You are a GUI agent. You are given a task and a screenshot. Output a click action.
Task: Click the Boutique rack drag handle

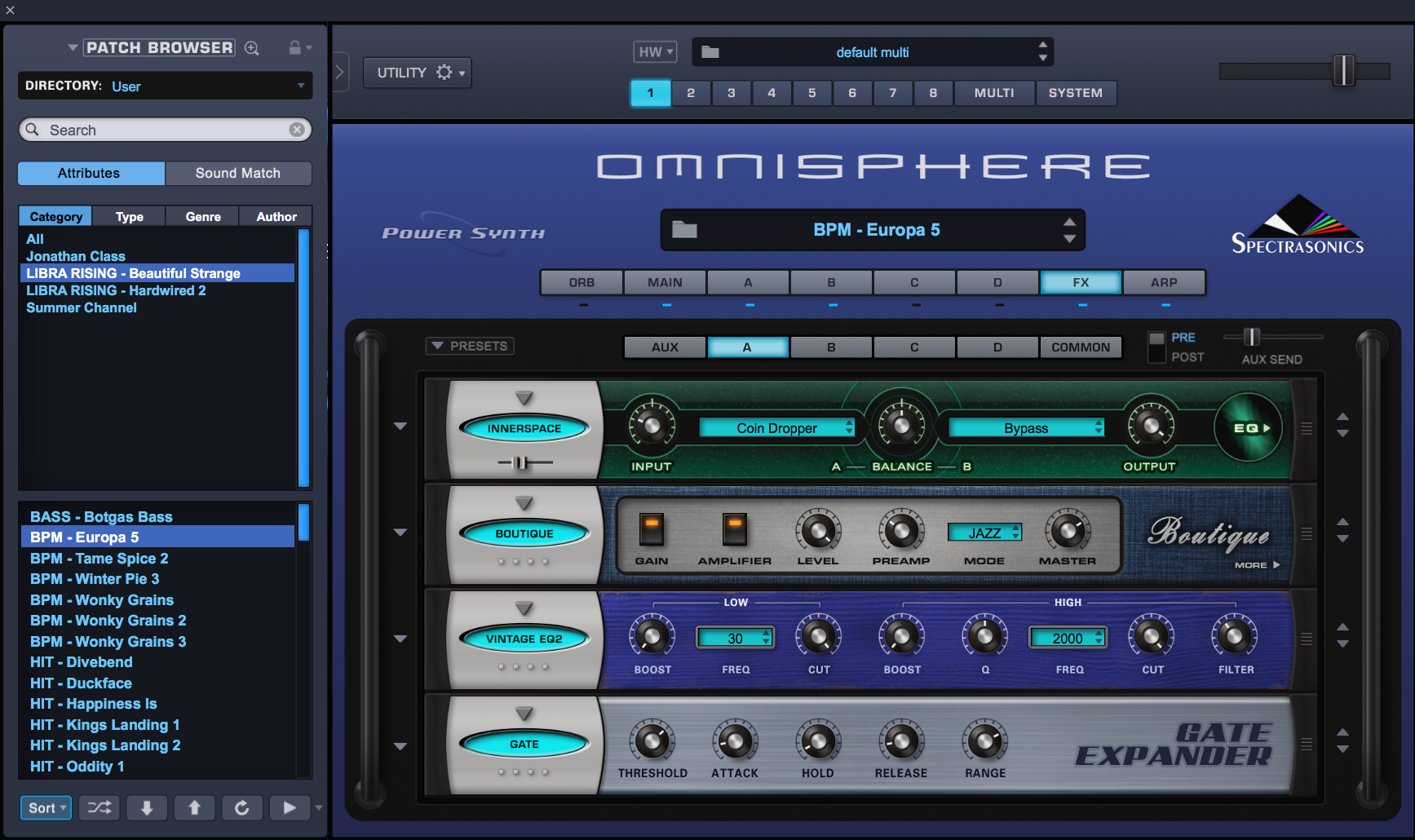click(x=1307, y=533)
